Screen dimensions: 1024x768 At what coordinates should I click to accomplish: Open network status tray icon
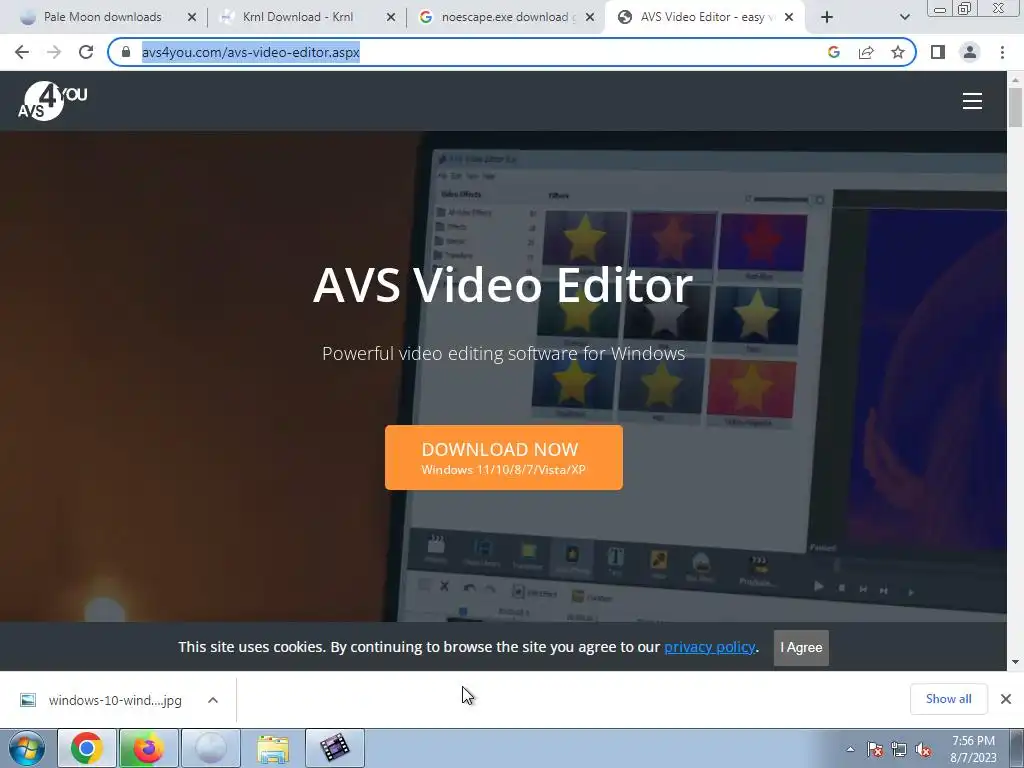point(899,749)
